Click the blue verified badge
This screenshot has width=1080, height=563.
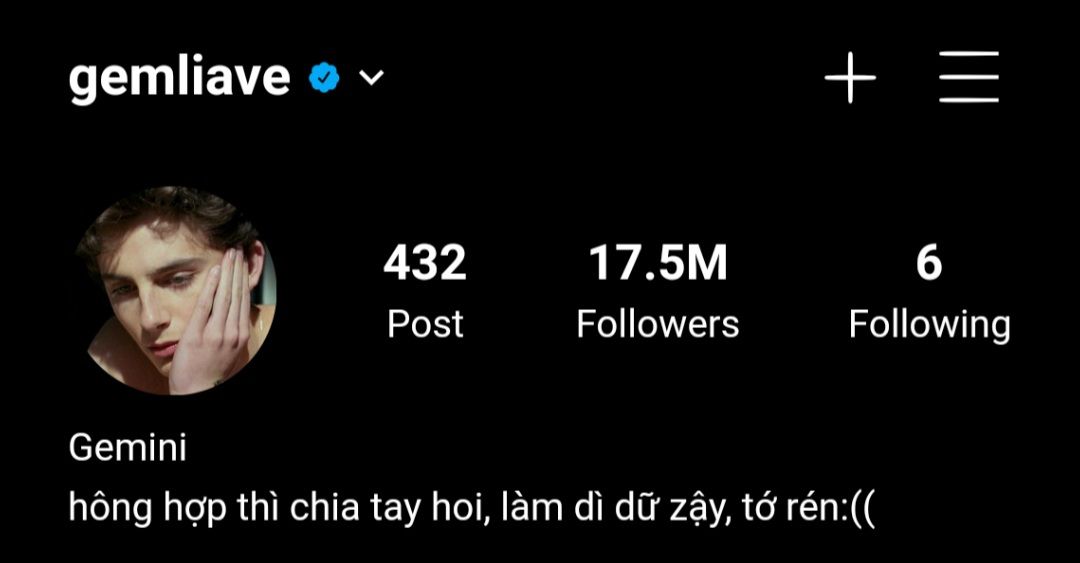tap(324, 77)
